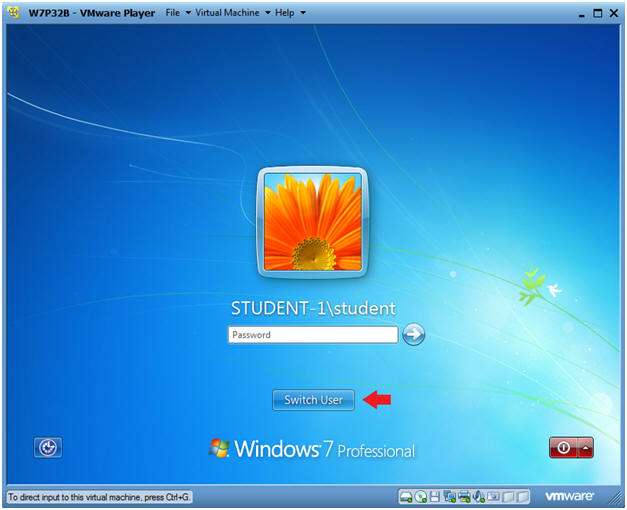Viewport: 627px width, 510px height.
Task: Click the sound card status icon
Action: coord(479,497)
